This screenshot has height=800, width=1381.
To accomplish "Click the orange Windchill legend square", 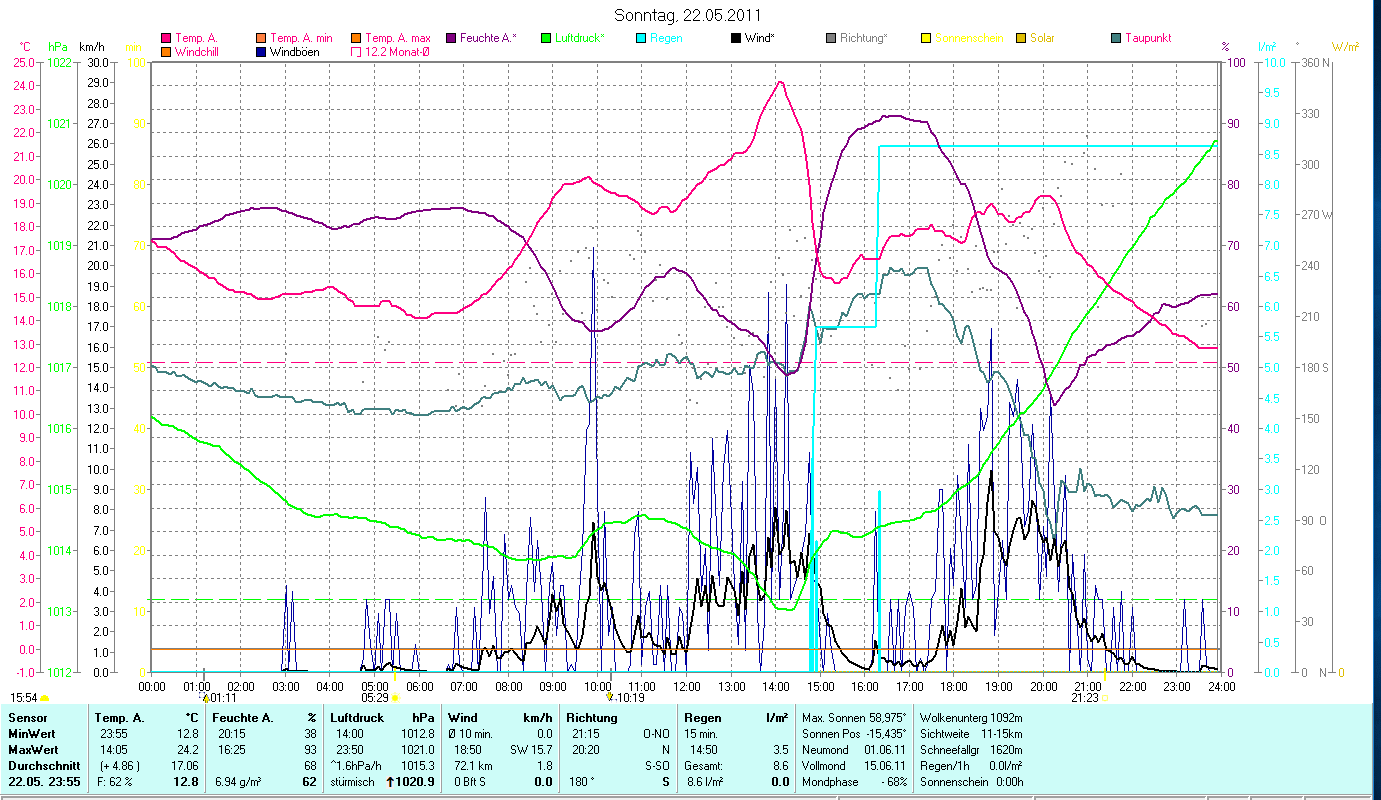I will click(166, 52).
